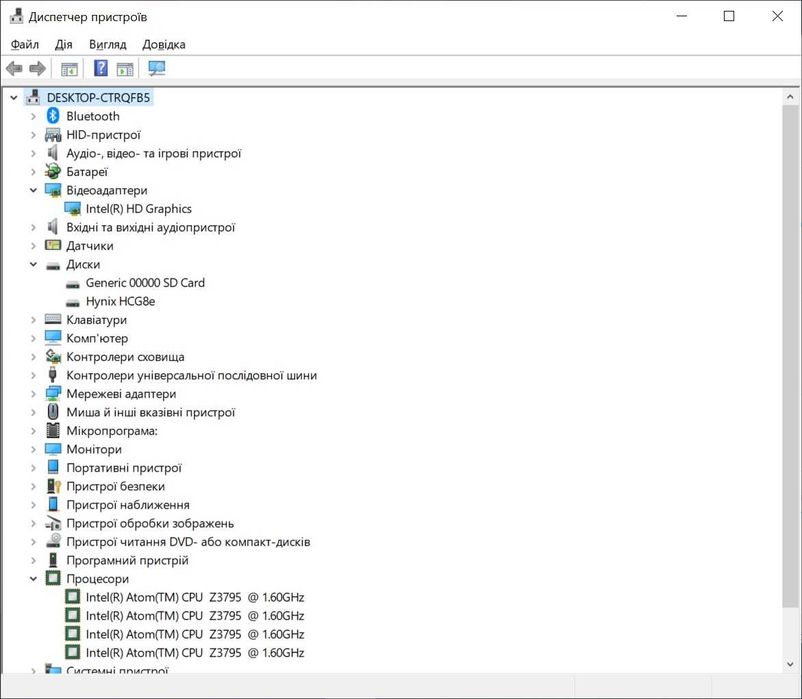802x699 pixels.
Task: Open the Файл menu
Action: (25, 44)
